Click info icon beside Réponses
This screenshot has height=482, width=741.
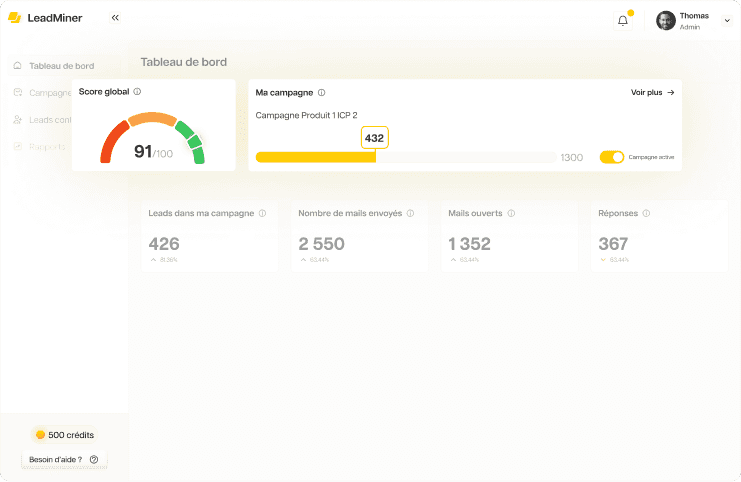tap(646, 214)
